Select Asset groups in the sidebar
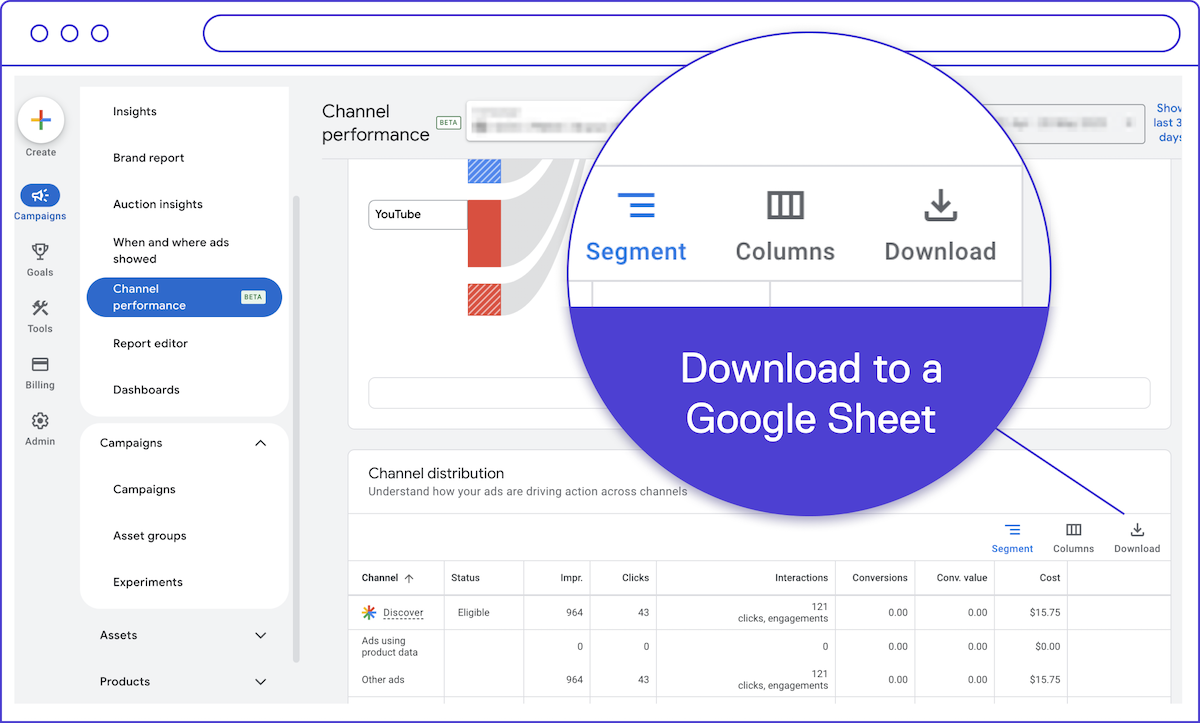Viewport: 1200px width, 723px height. (x=149, y=536)
